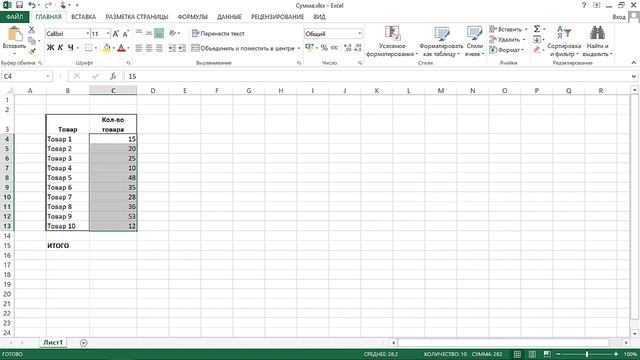Screen dimensions: 640x360
Task: Click the zoom in plus button
Action: pos(616,354)
